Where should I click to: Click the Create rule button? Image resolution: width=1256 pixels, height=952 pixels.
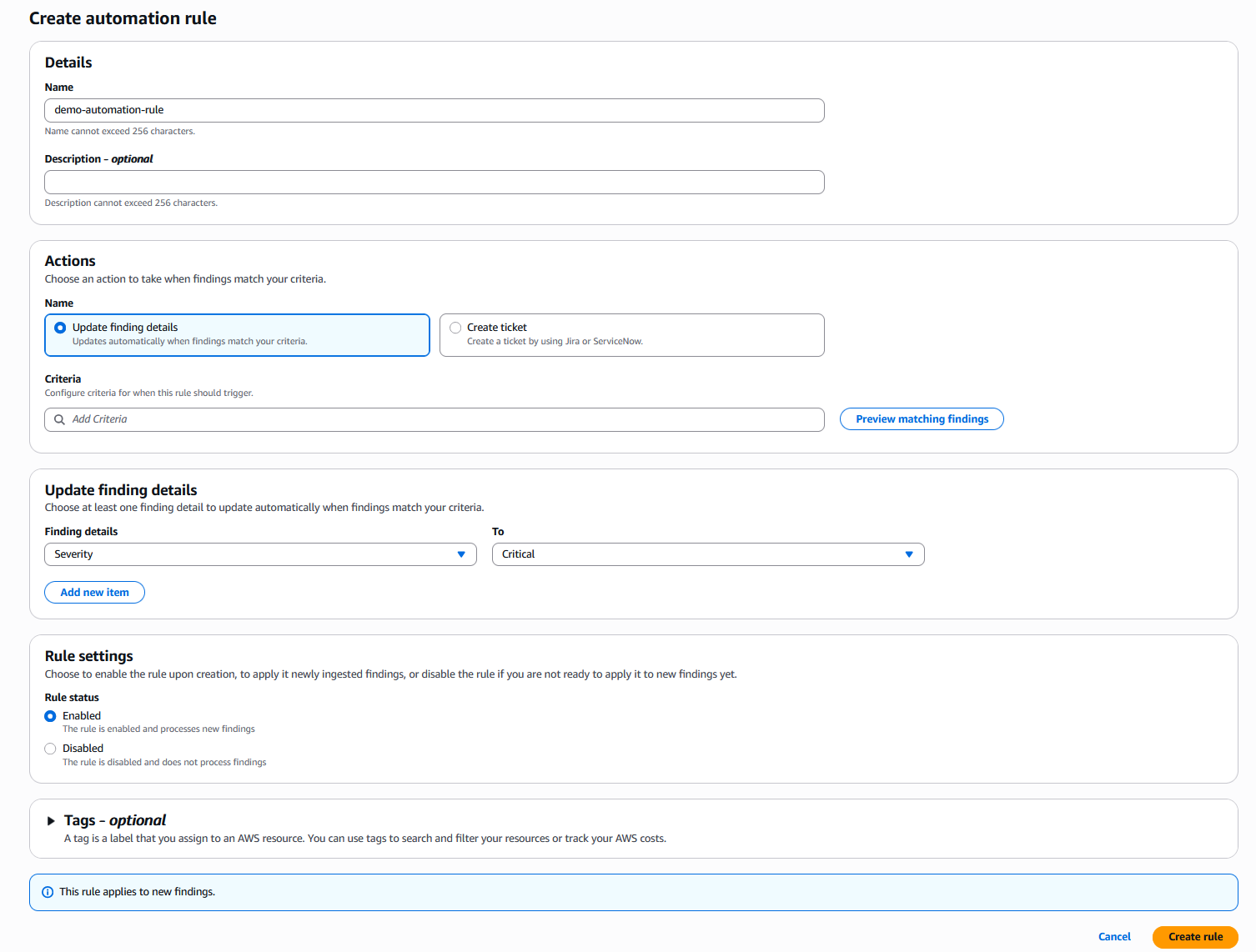(1195, 937)
